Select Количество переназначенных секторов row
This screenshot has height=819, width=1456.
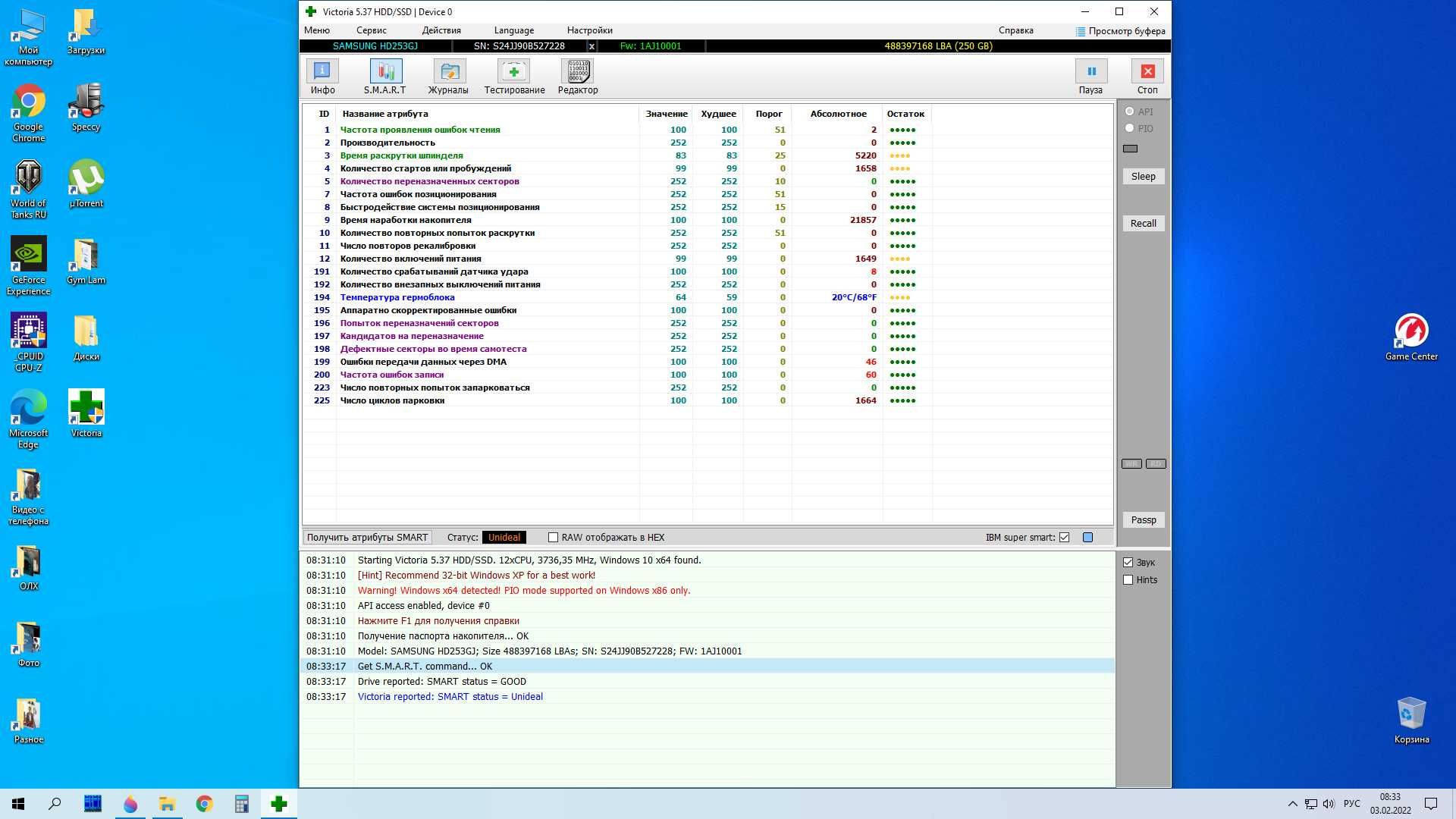point(708,181)
